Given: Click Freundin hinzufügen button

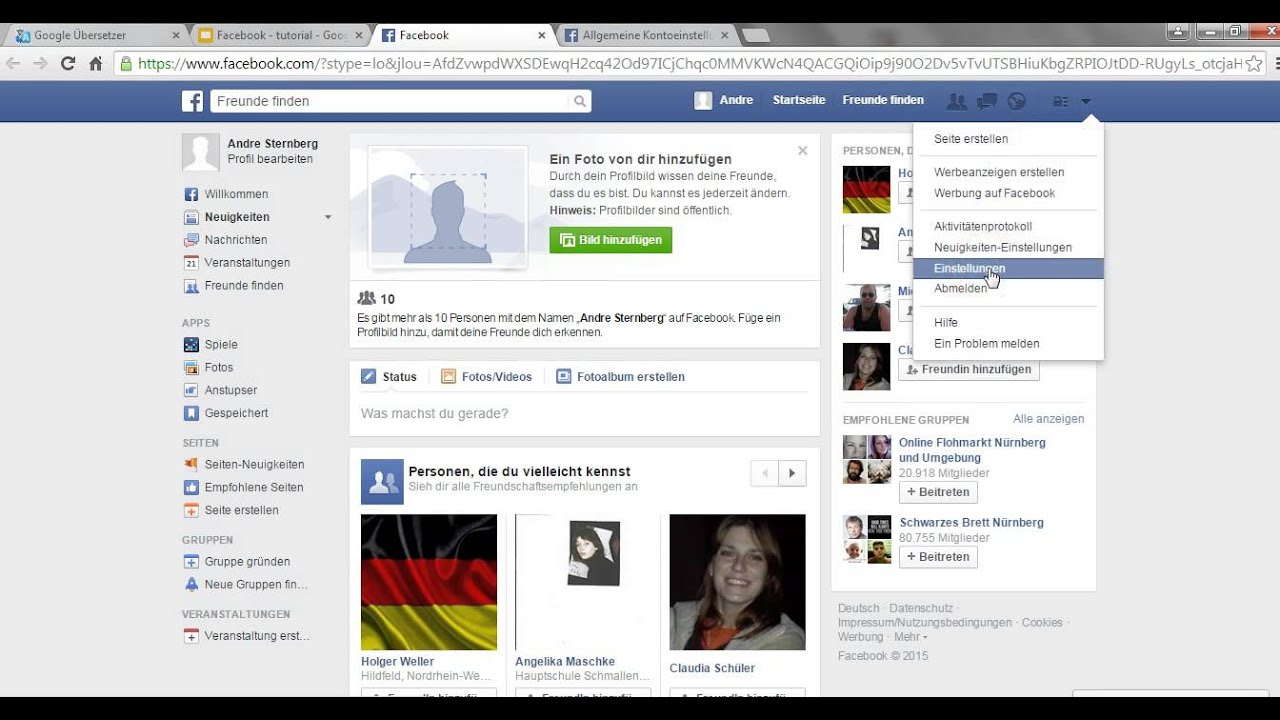Looking at the screenshot, I should [x=969, y=369].
